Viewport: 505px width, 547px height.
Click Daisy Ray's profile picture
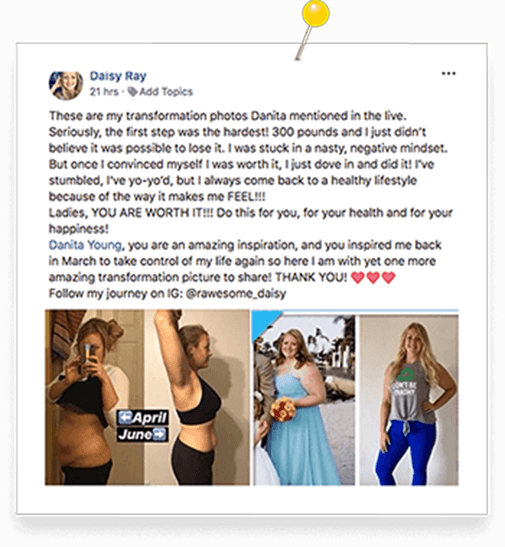point(66,85)
